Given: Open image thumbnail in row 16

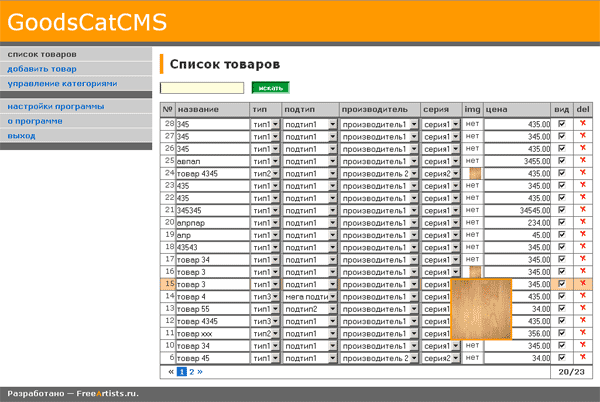Looking at the screenshot, I should pyautogui.click(x=475, y=272).
